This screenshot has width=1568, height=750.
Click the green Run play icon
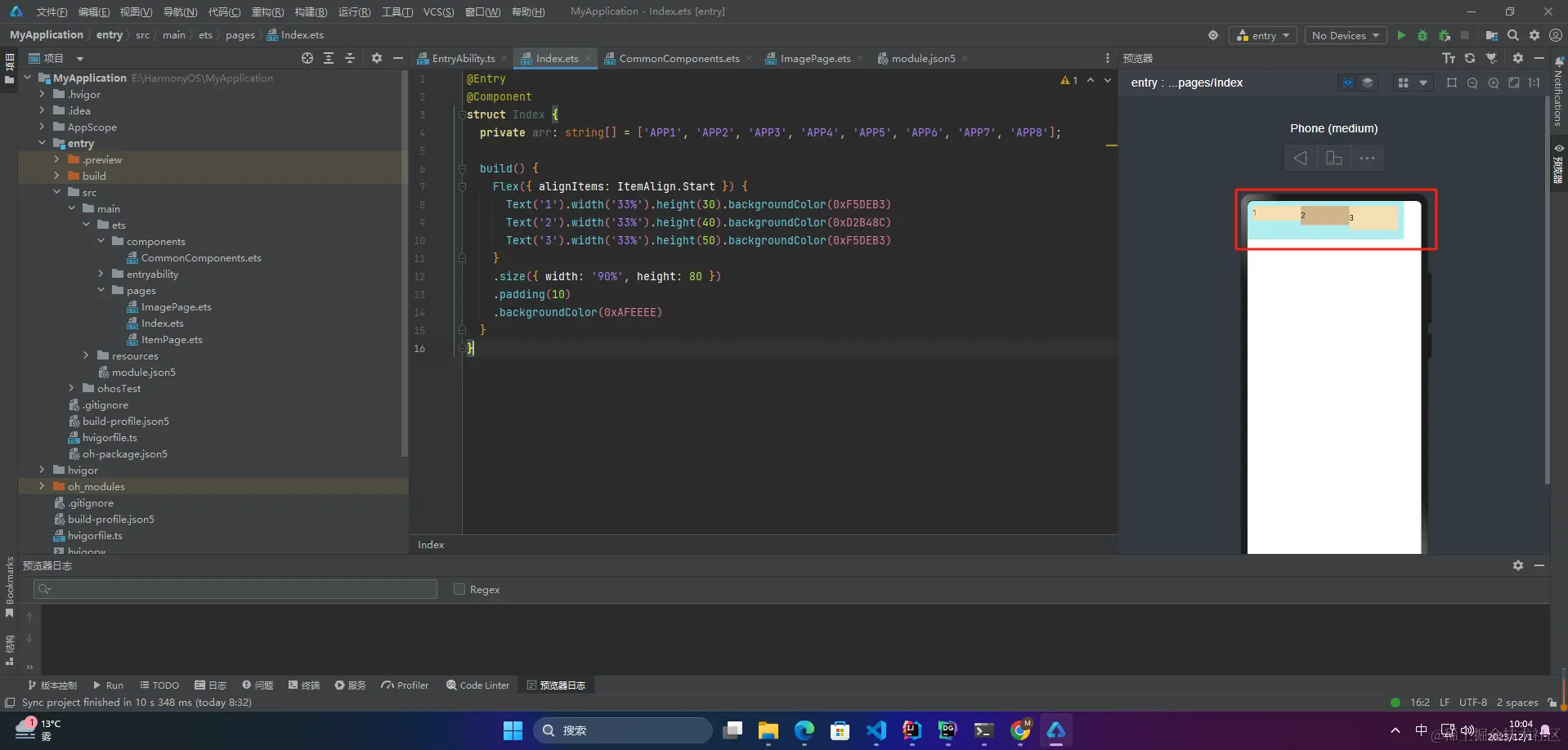point(1401,35)
